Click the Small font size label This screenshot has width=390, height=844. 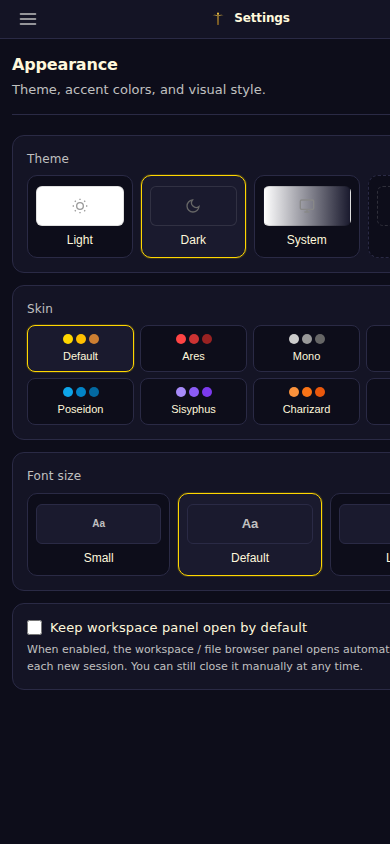98,558
